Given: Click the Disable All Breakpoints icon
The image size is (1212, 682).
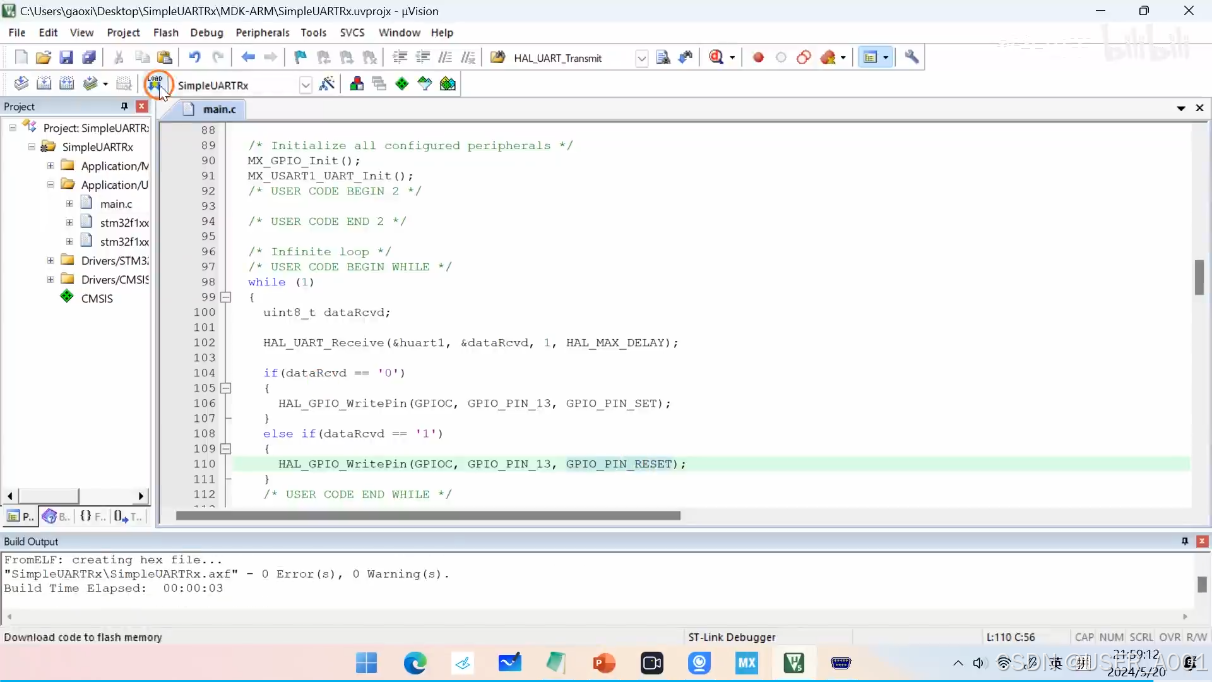Looking at the screenshot, I should (x=804, y=58).
